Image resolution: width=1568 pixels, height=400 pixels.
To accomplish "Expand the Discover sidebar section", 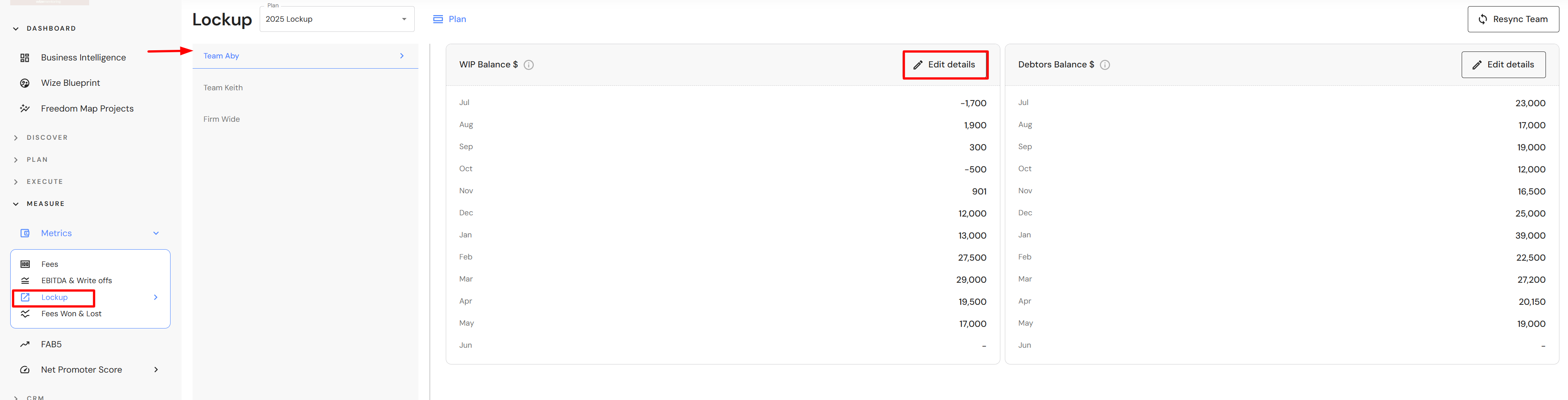I will 16,138.
